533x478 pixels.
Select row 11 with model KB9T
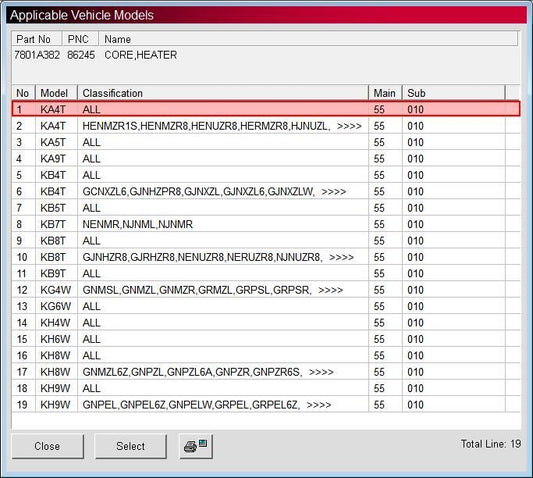pos(266,274)
